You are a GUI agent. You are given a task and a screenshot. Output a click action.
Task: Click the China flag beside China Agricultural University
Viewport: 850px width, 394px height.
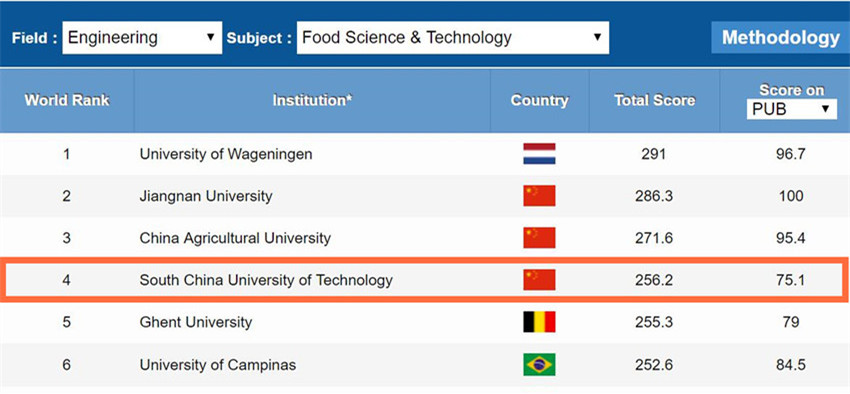539,237
